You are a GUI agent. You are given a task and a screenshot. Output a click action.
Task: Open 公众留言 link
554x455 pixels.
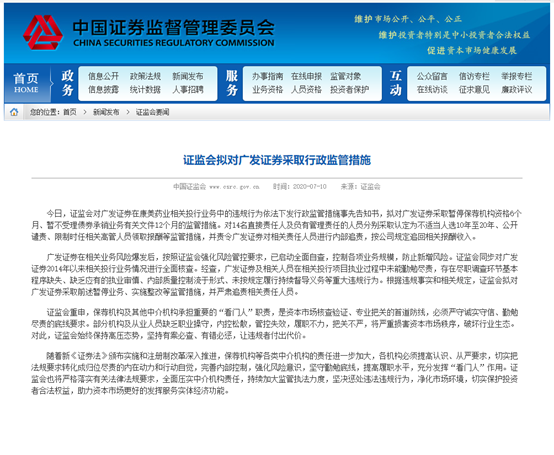432,76
